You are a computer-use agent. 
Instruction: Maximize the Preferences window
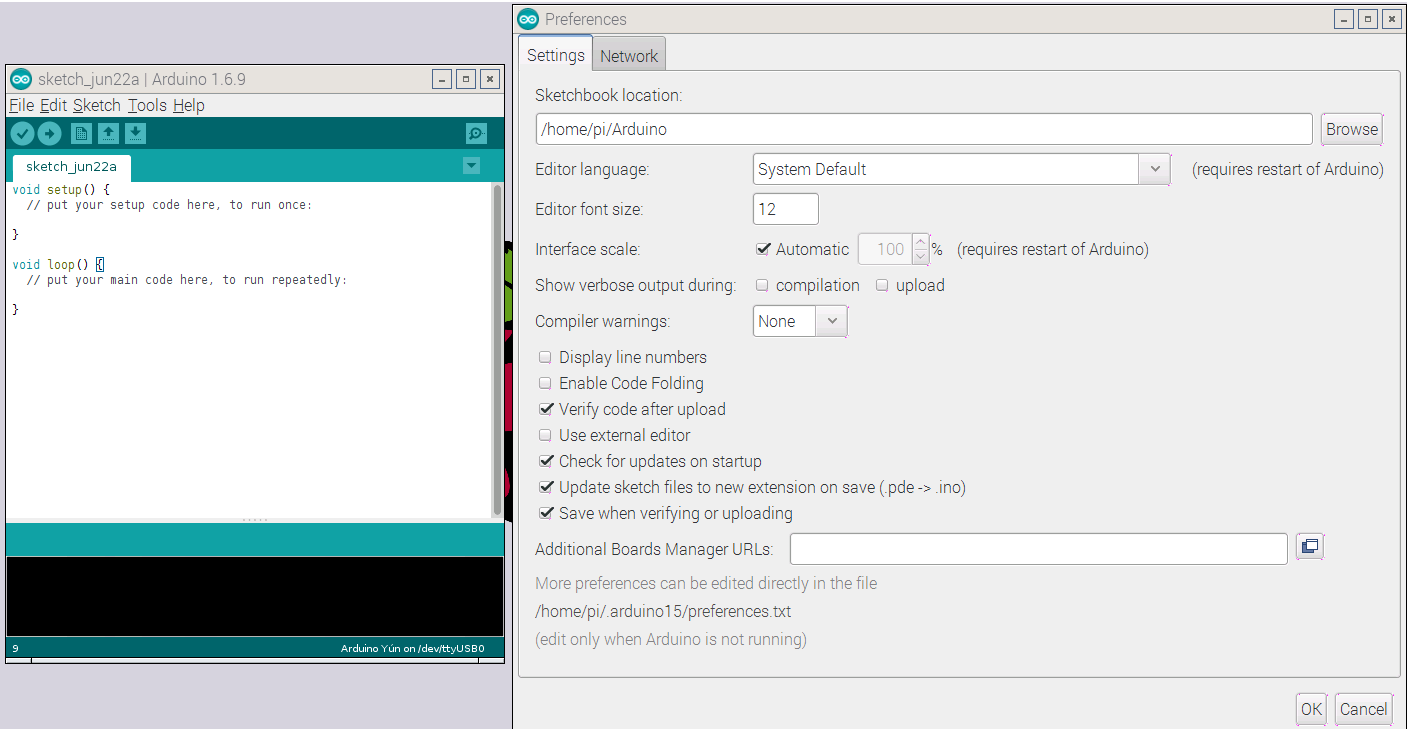[1368, 19]
